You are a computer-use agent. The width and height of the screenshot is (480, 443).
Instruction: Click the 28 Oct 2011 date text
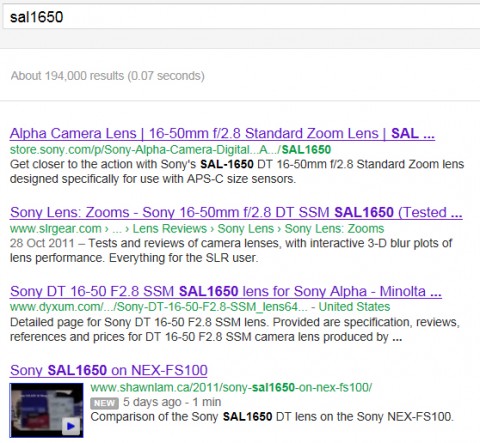(x=42, y=243)
